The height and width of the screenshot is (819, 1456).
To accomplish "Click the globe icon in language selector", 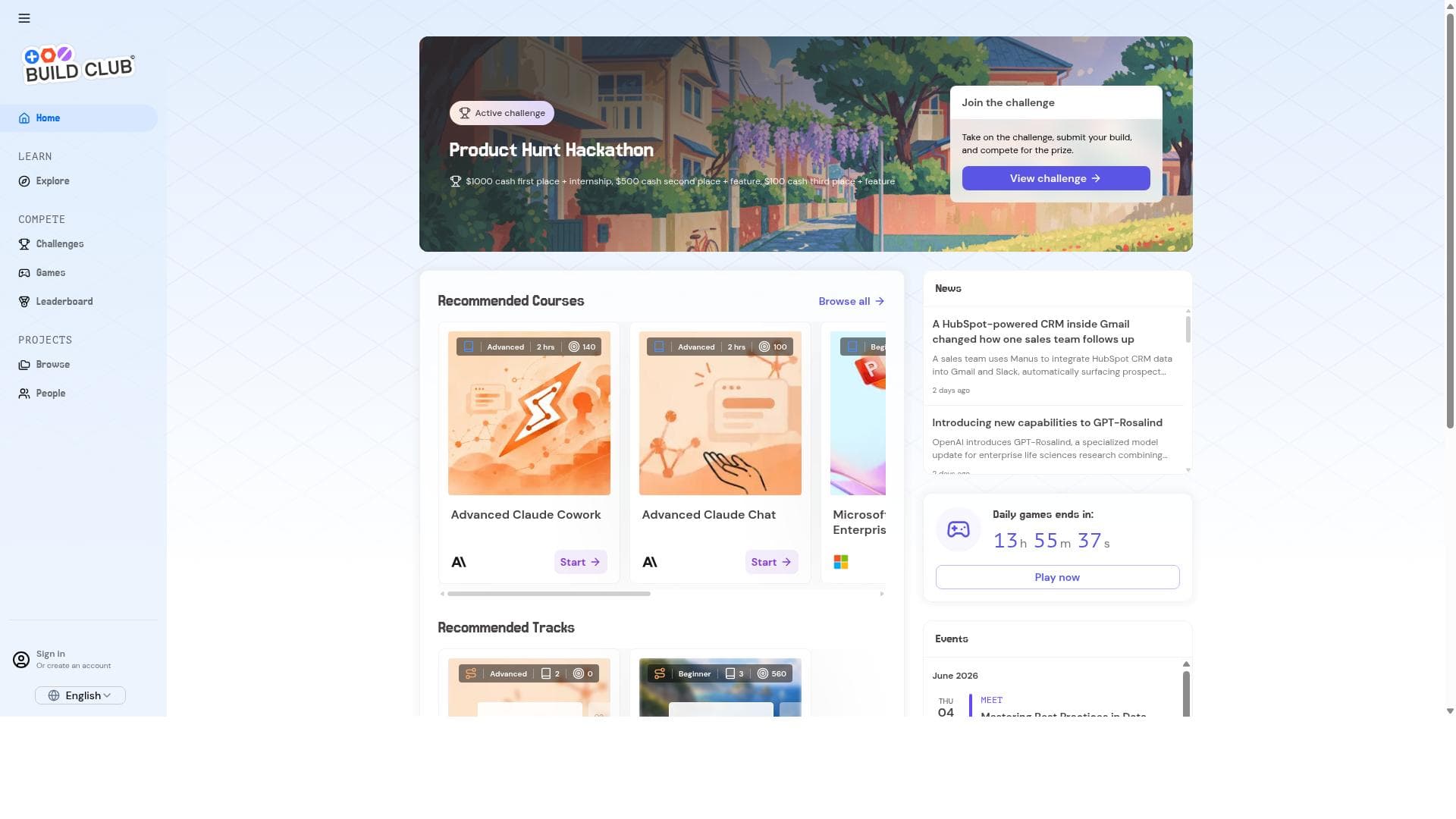I will pos(54,695).
